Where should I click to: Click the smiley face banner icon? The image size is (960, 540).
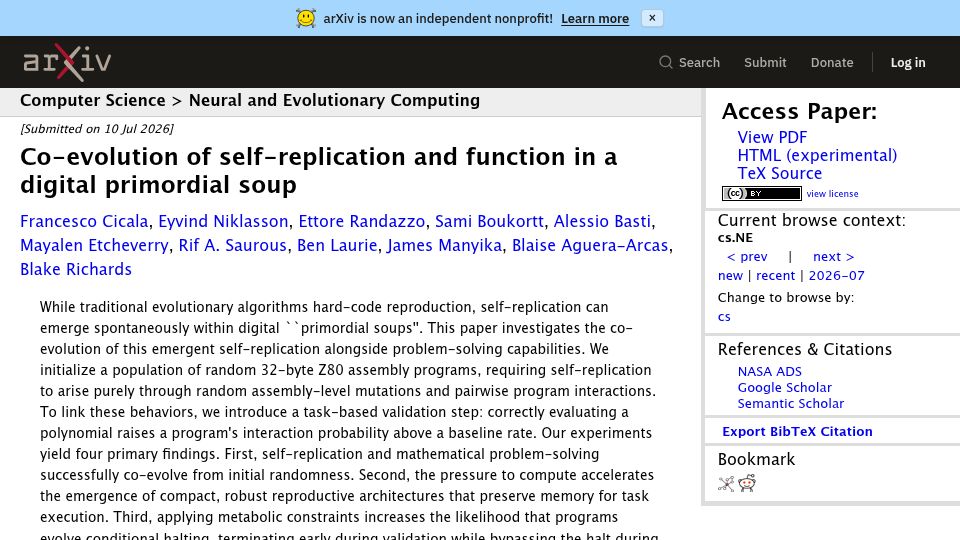click(306, 18)
